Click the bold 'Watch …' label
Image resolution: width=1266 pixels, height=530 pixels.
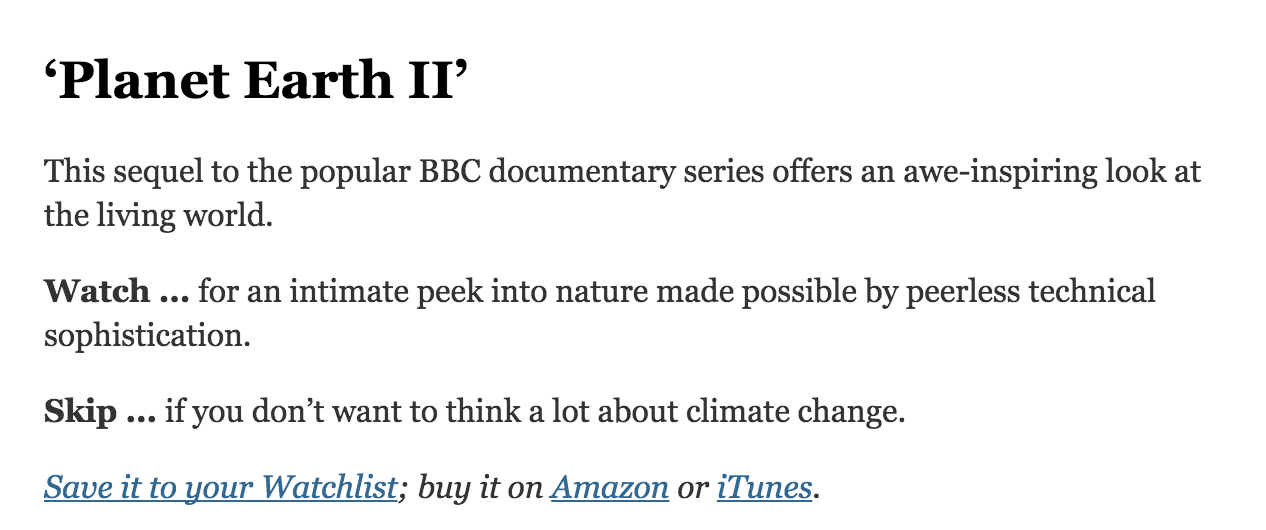[116, 292]
